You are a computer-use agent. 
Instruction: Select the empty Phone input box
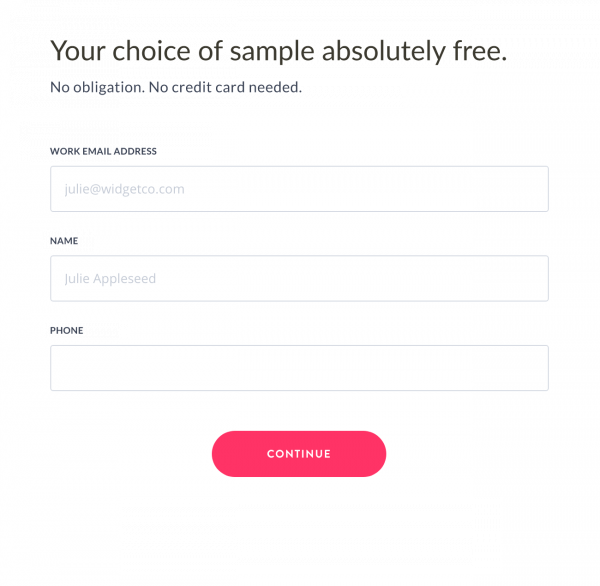tap(299, 368)
